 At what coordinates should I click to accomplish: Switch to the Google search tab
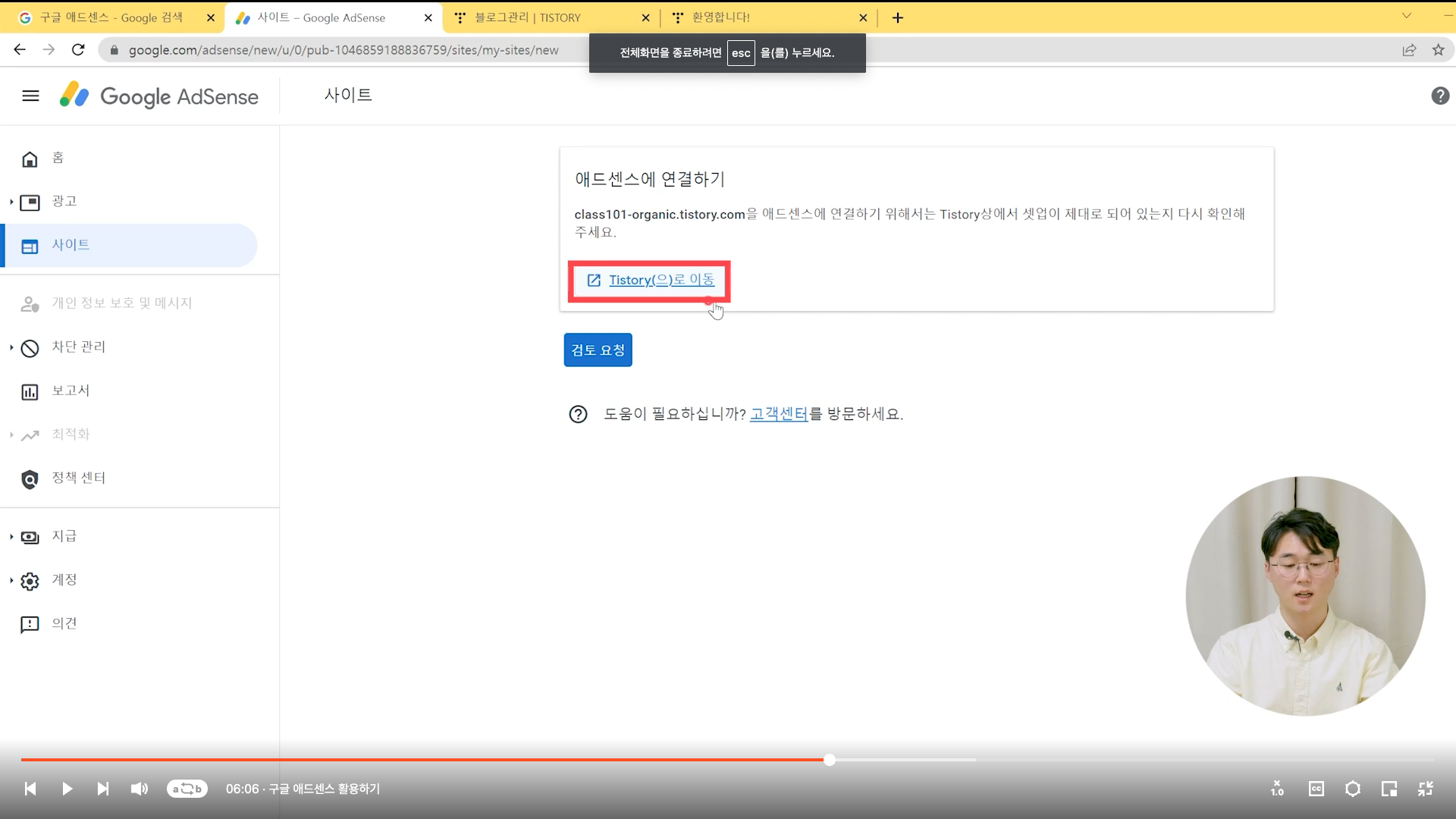111,17
